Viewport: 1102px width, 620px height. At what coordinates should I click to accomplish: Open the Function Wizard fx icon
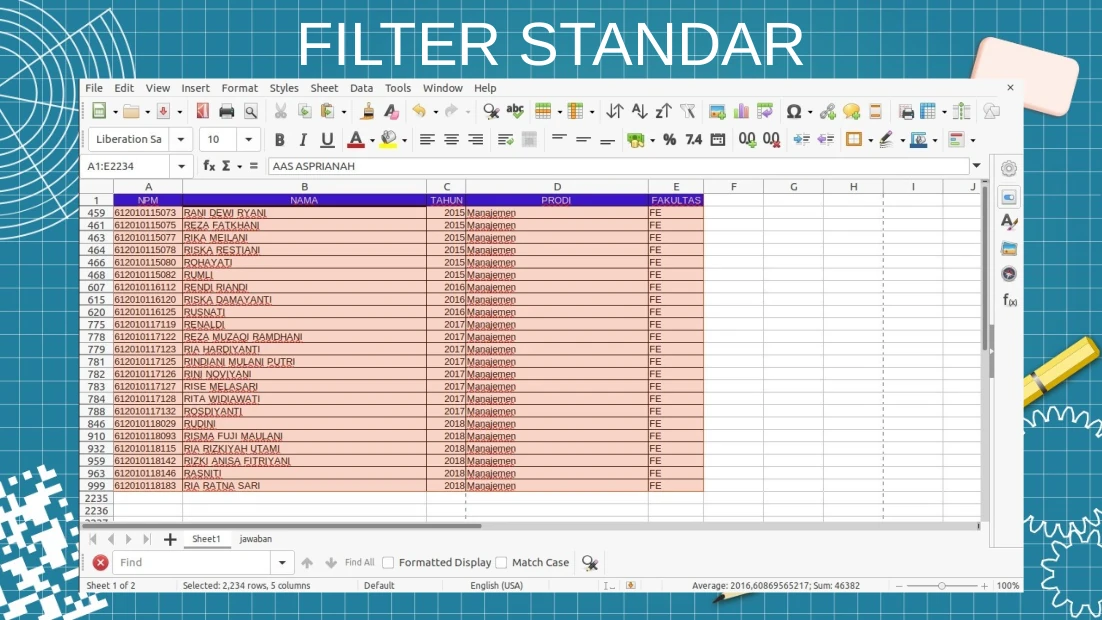(209, 166)
